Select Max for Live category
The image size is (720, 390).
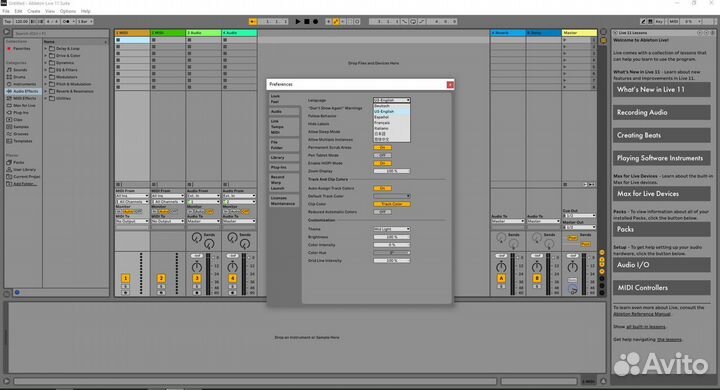[23, 106]
